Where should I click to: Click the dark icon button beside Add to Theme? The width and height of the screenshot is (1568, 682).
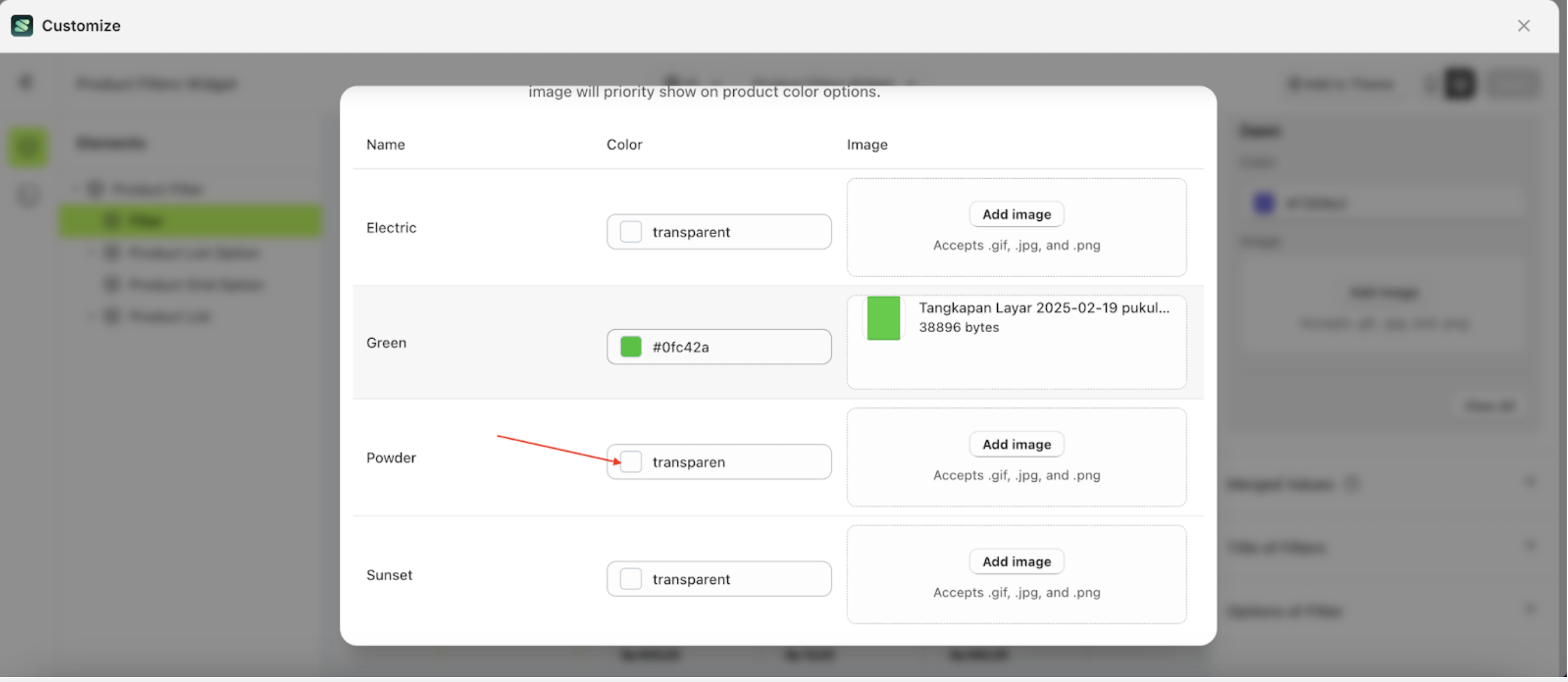pos(1460,84)
